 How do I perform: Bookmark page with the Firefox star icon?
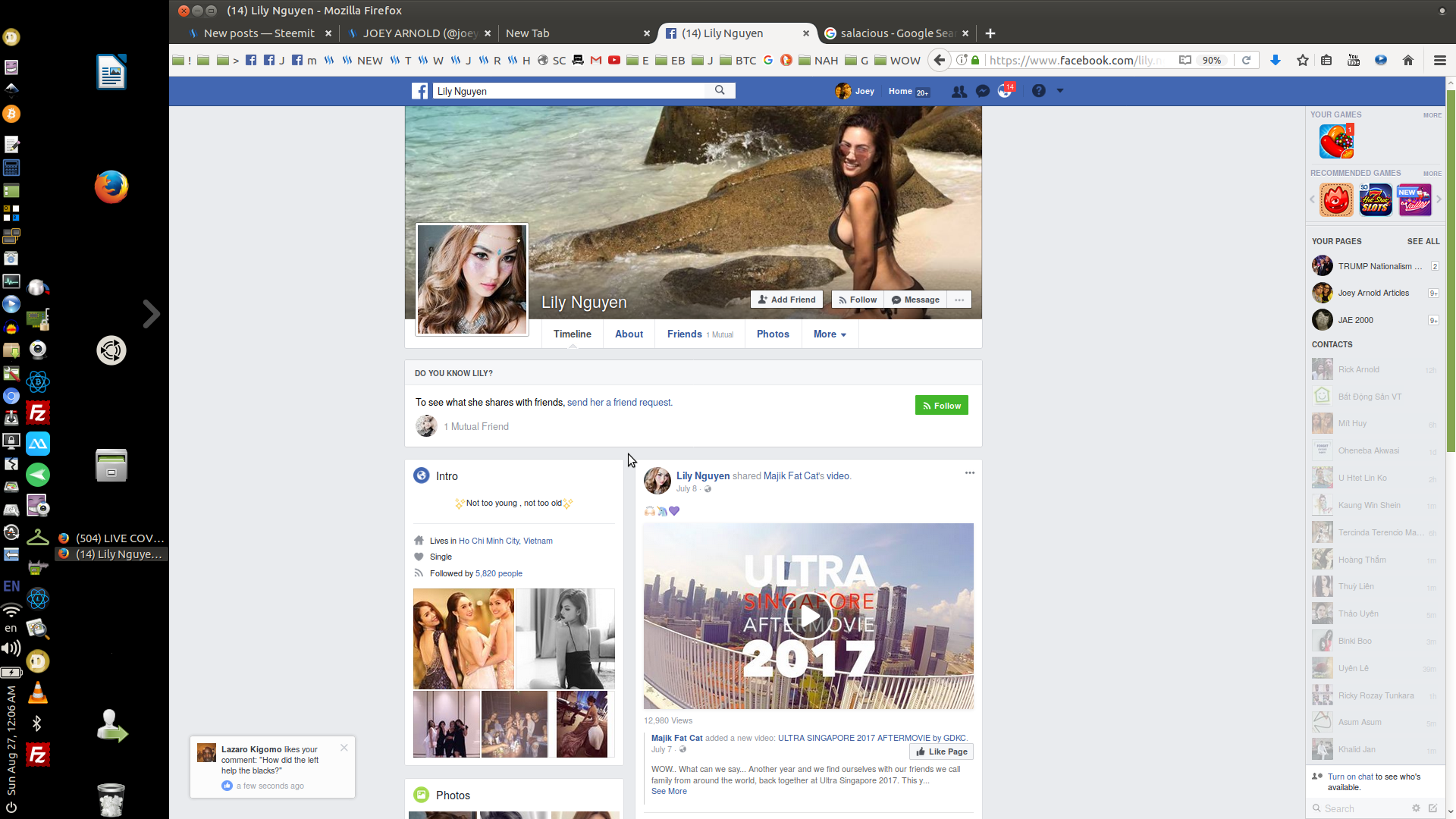(1303, 60)
